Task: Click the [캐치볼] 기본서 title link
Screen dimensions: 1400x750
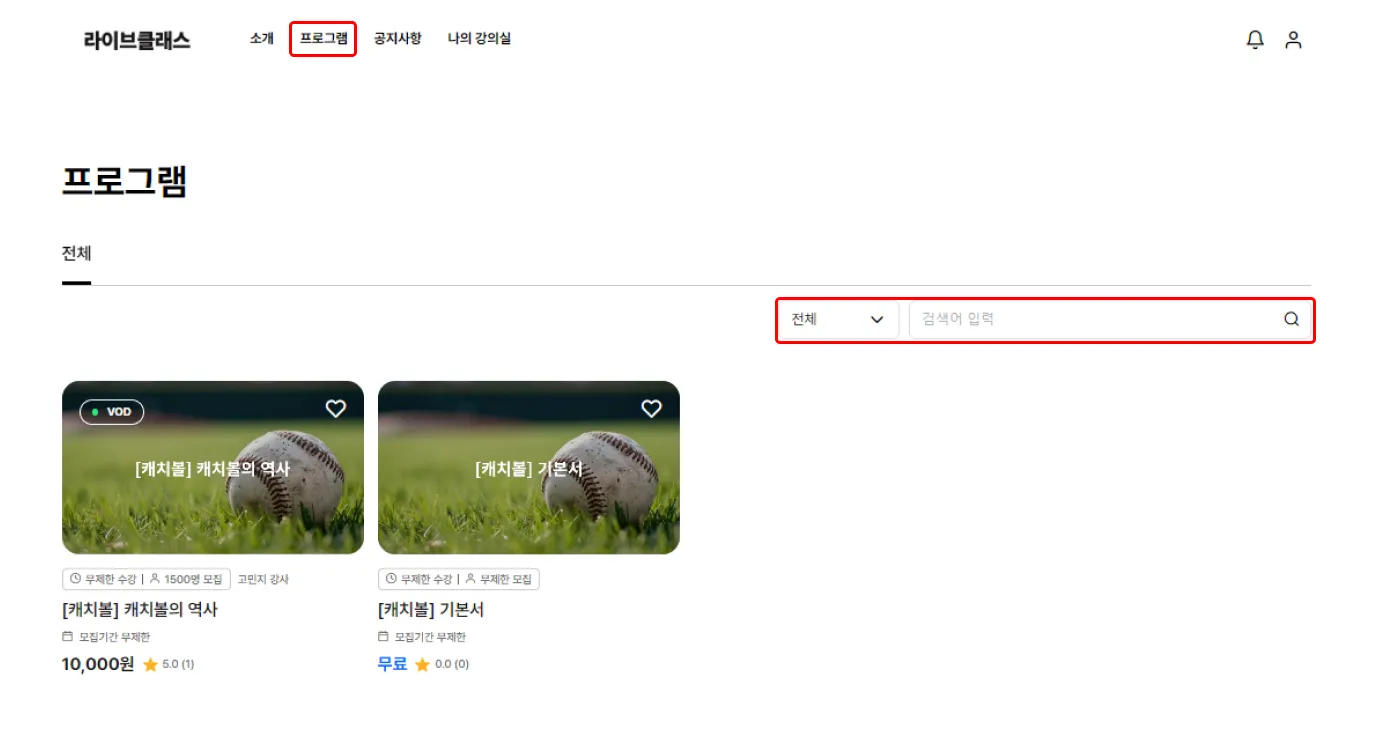Action: click(x=431, y=609)
